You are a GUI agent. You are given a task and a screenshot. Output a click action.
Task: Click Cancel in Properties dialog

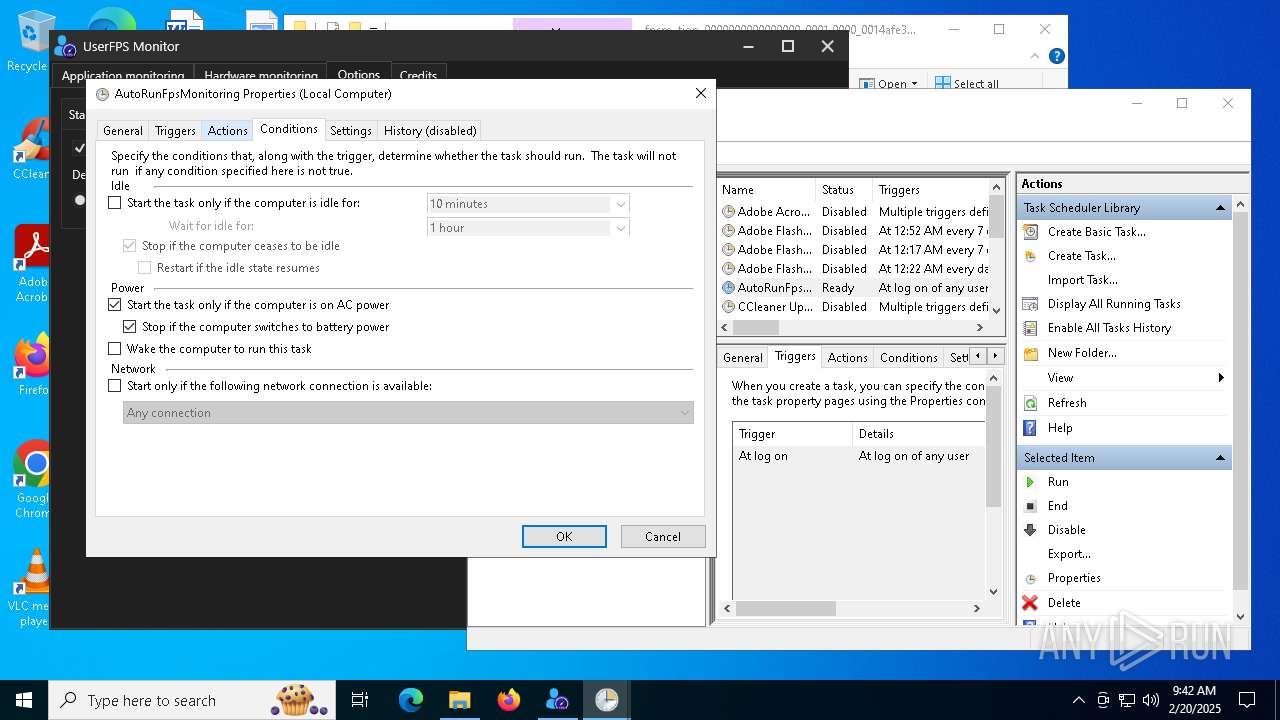coord(663,537)
